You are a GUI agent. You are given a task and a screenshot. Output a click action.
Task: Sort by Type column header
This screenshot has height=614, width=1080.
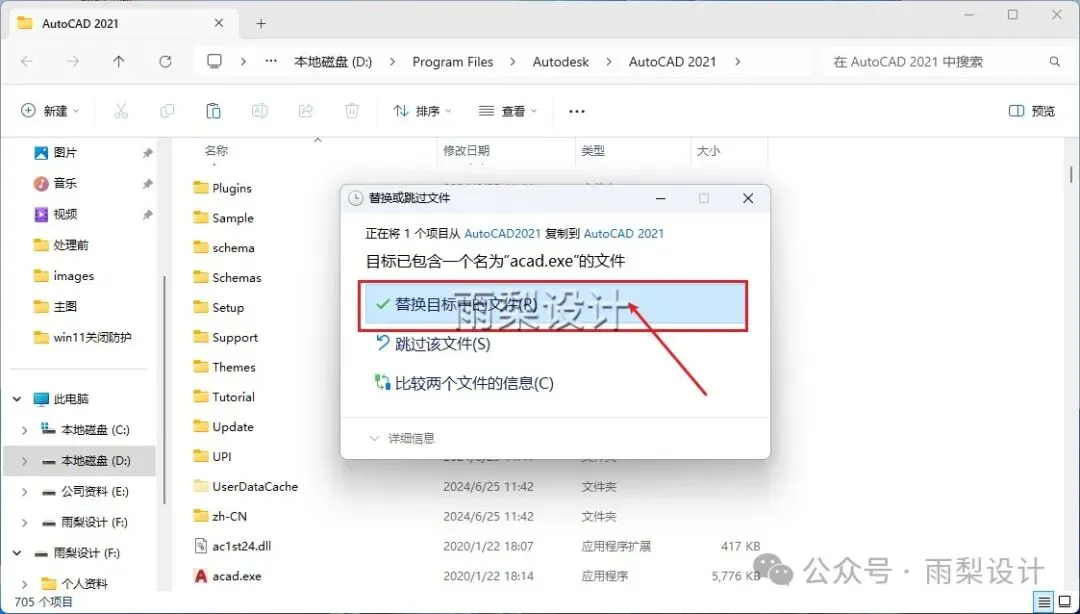pos(593,150)
